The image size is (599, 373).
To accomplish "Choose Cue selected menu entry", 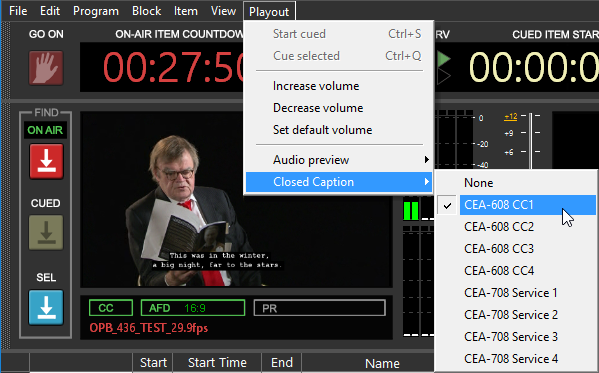I will click(339, 56).
